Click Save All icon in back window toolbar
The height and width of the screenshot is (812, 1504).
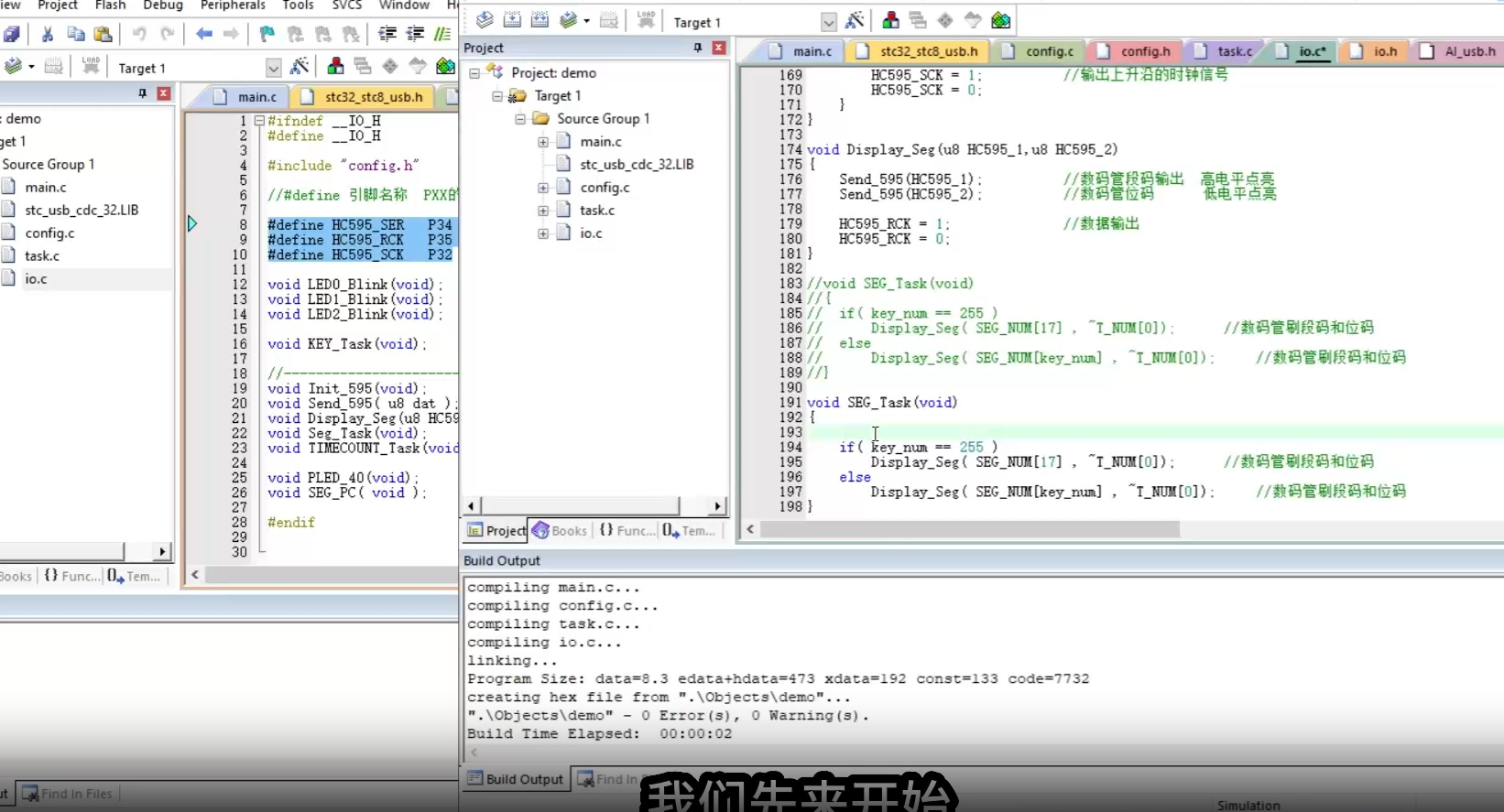[11, 34]
